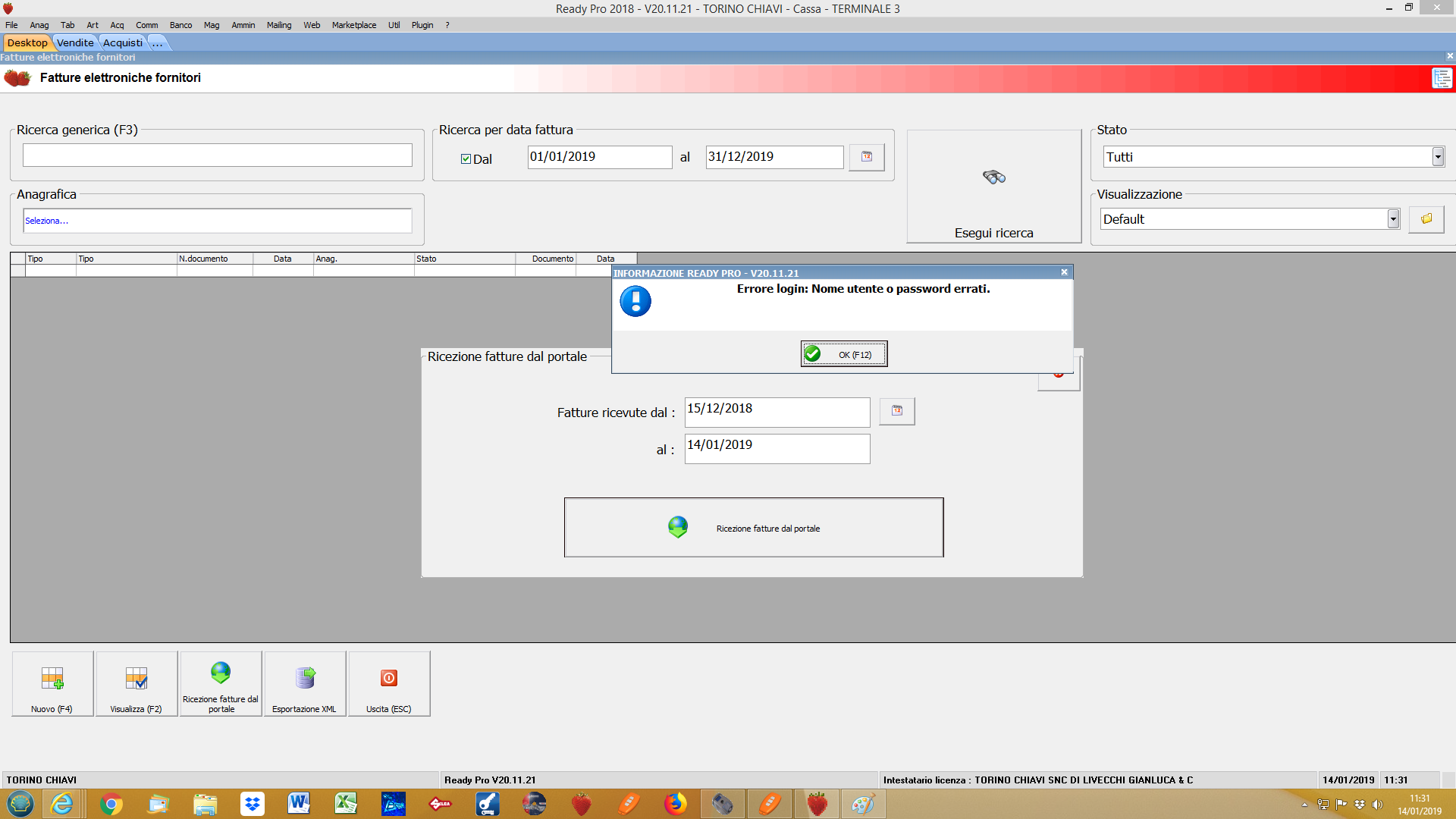
Task: Open the File menu
Action: 11,25
